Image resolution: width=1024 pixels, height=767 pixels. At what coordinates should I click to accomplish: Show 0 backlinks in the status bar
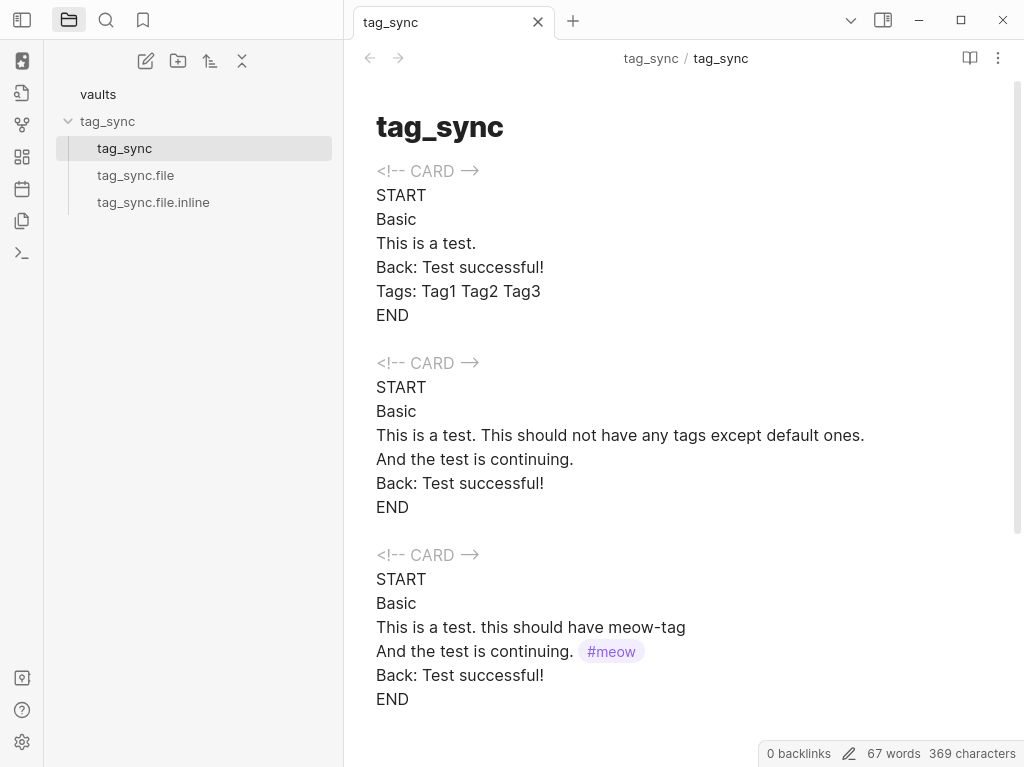[x=798, y=754]
